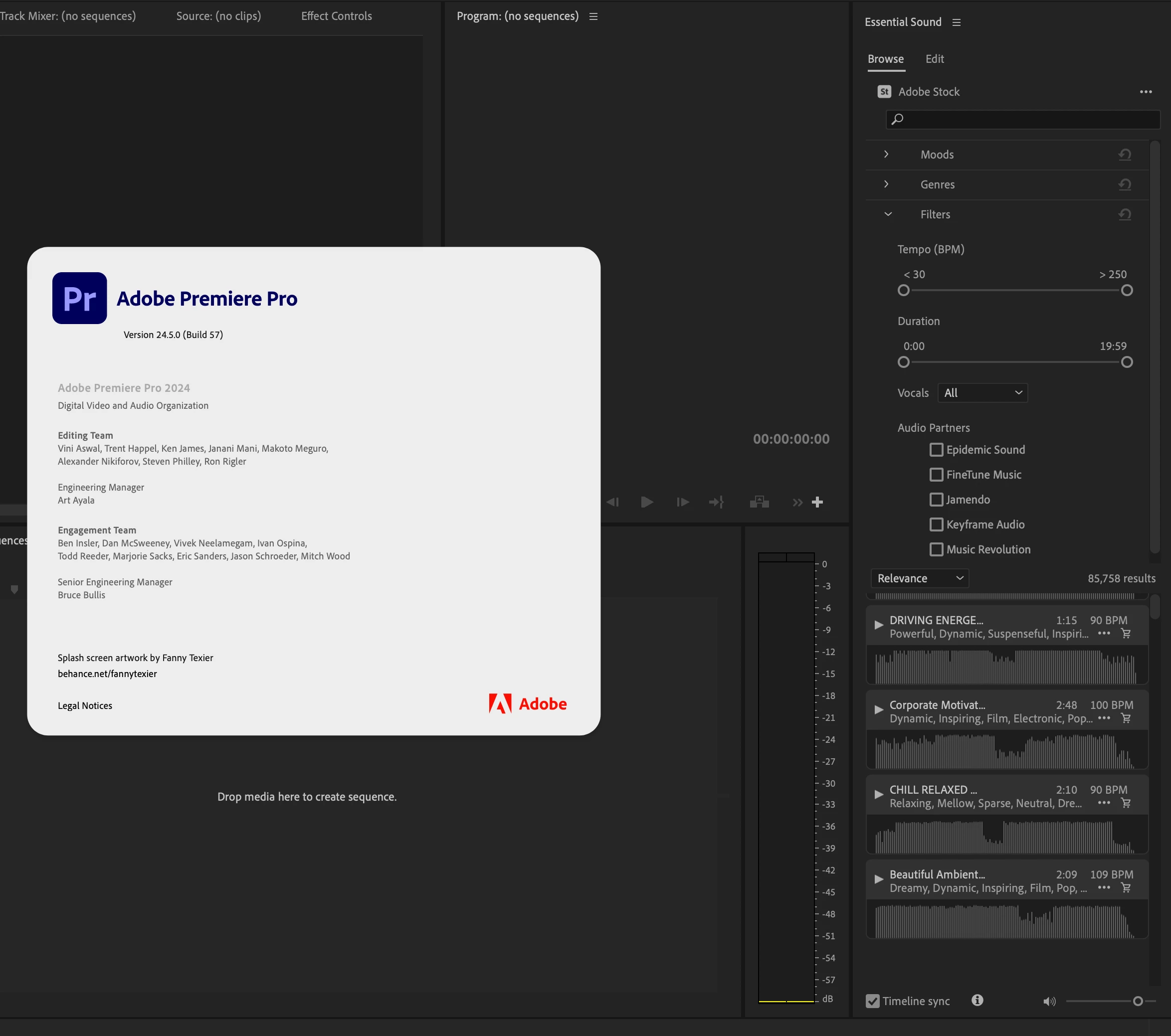Viewport: 1171px width, 1036px height.
Task: Open the Button Editor plus icon
Action: [817, 502]
